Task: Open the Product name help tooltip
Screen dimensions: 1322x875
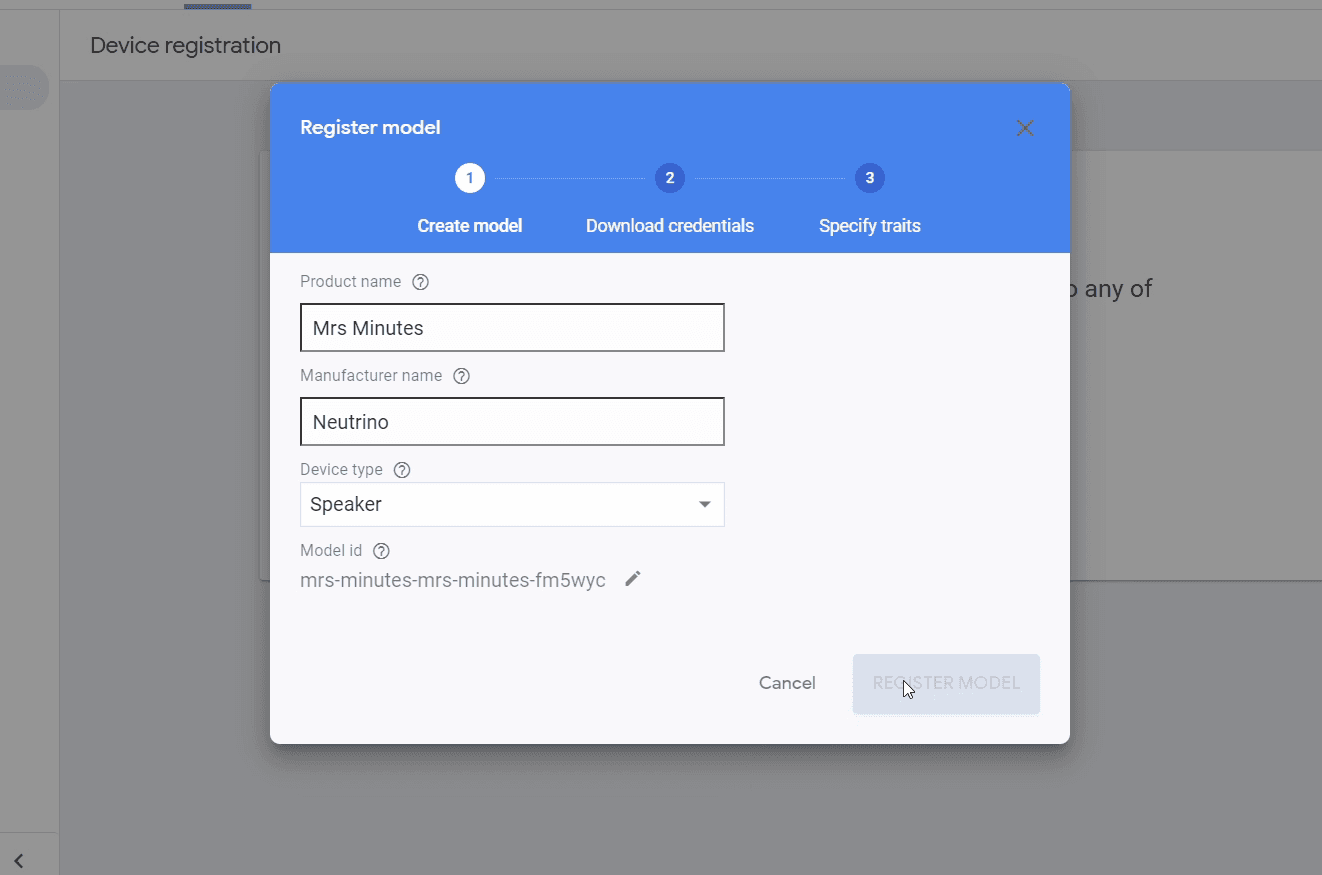Action: pyautogui.click(x=420, y=282)
